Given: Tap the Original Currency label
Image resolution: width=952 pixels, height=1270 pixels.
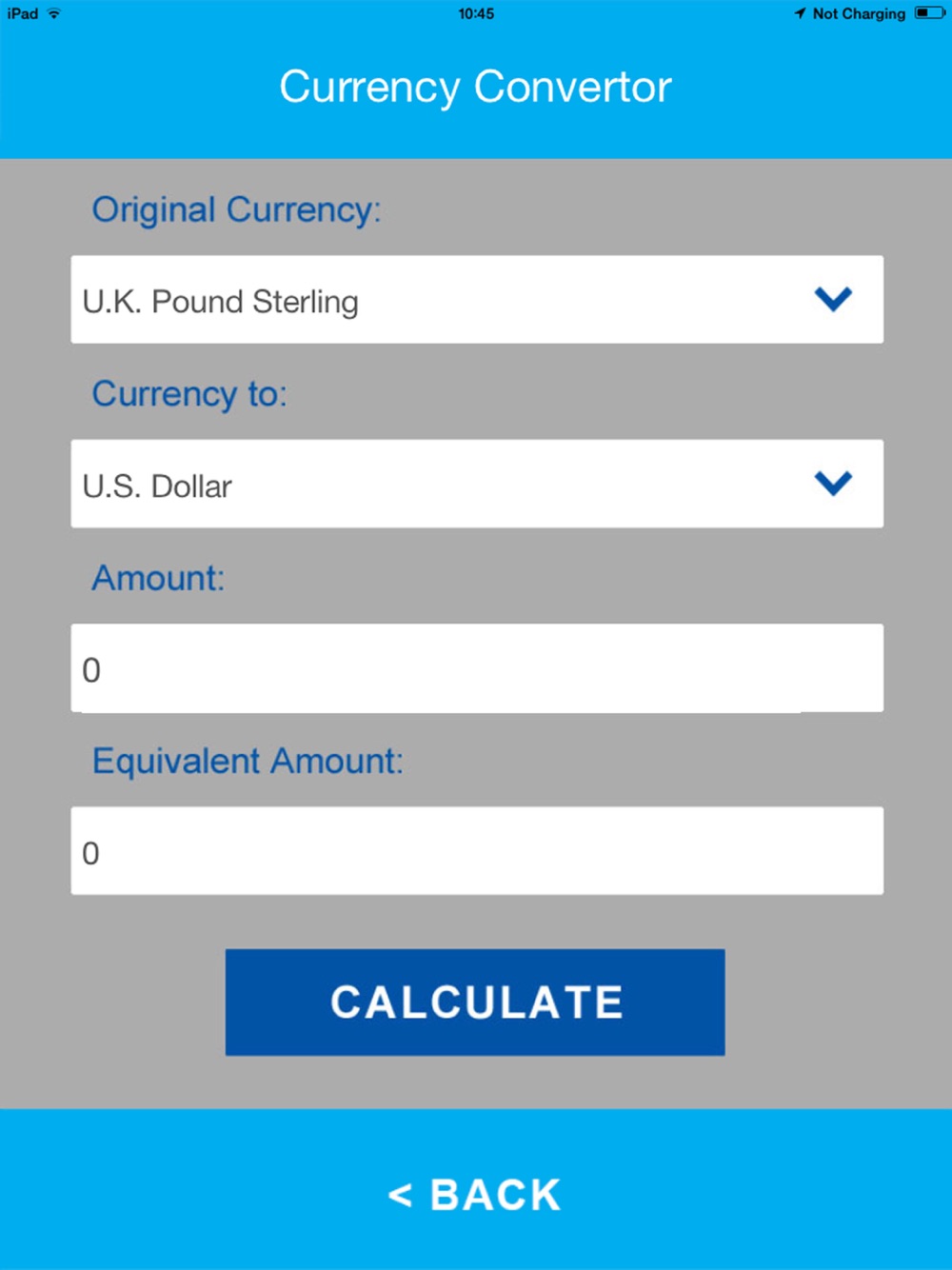Looking at the screenshot, I should [236, 209].
